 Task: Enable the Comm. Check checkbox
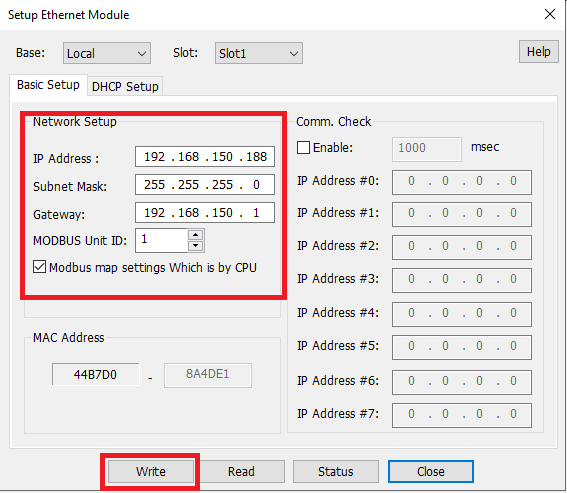303,148
